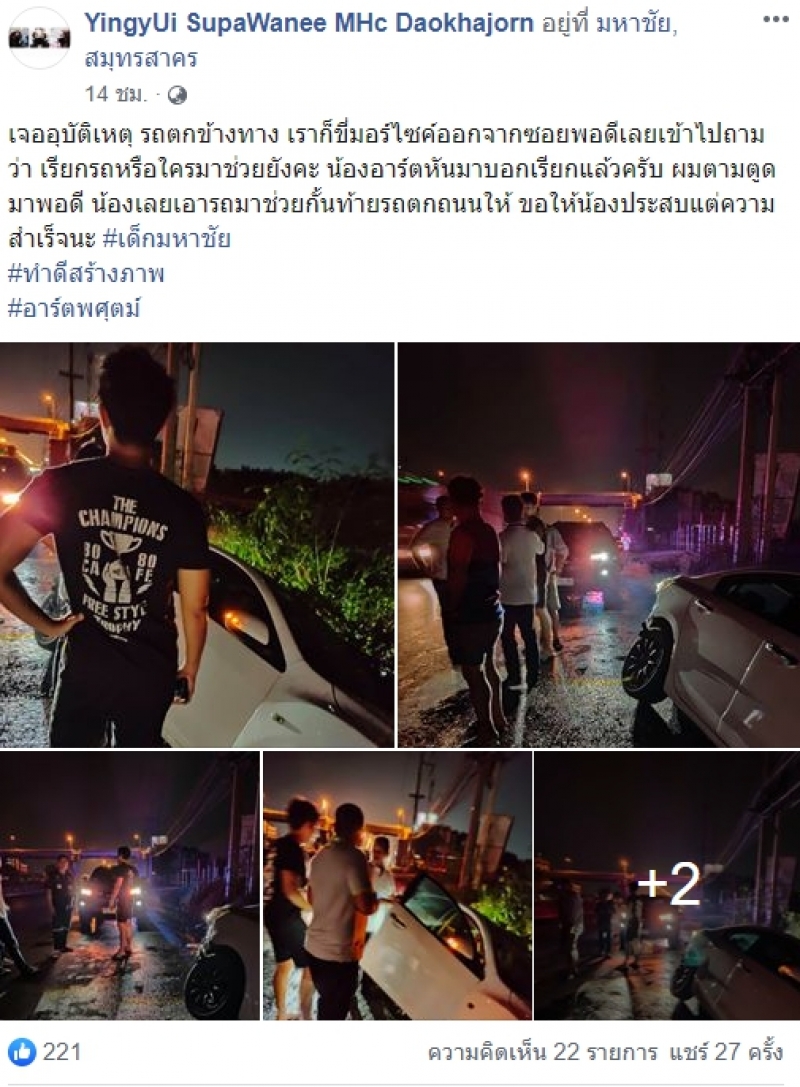Click the 14 ชม. timestamp

116,94
